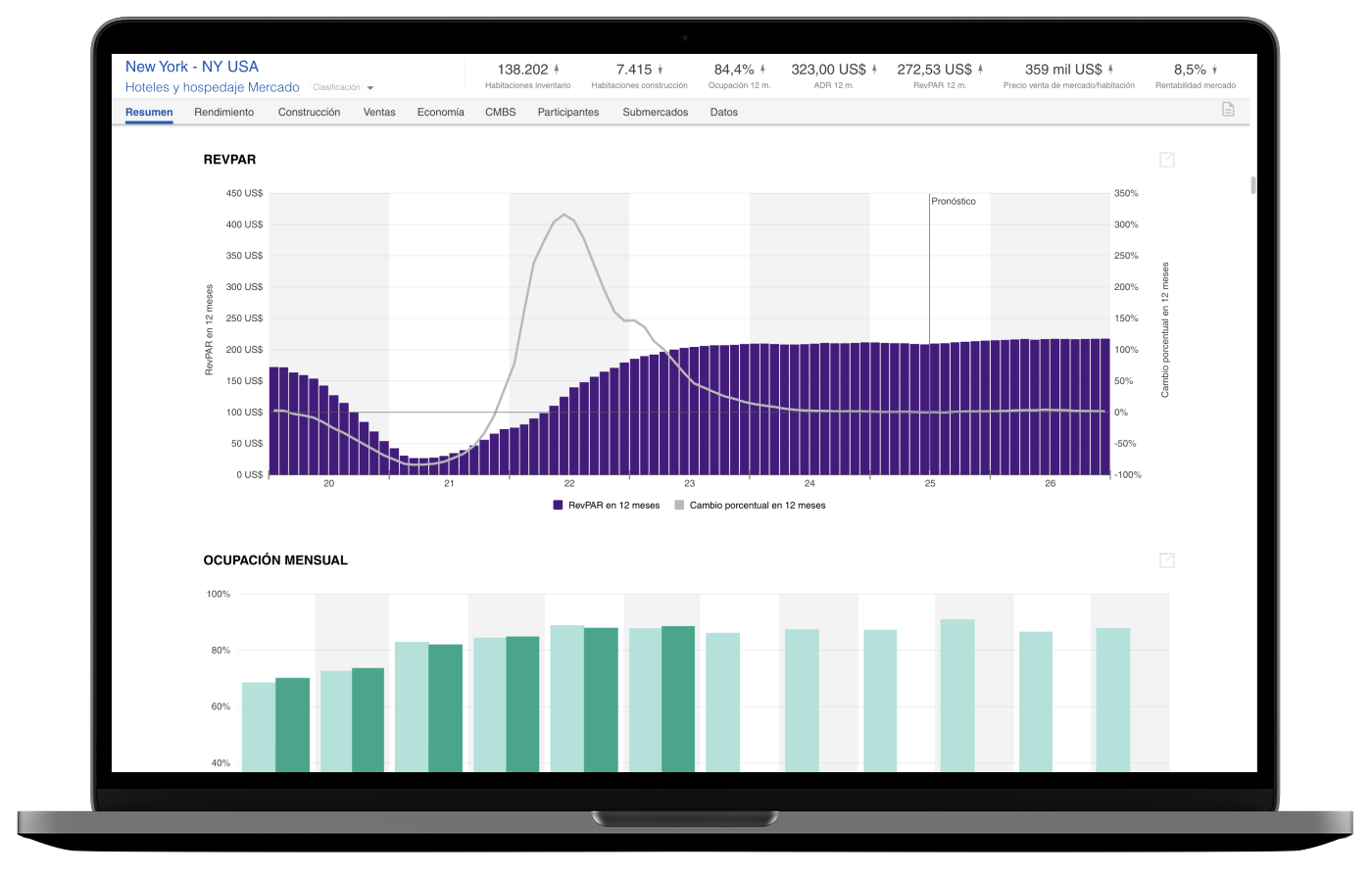Select the CMBS tab

pyautogui.click(x=500, y=113)
